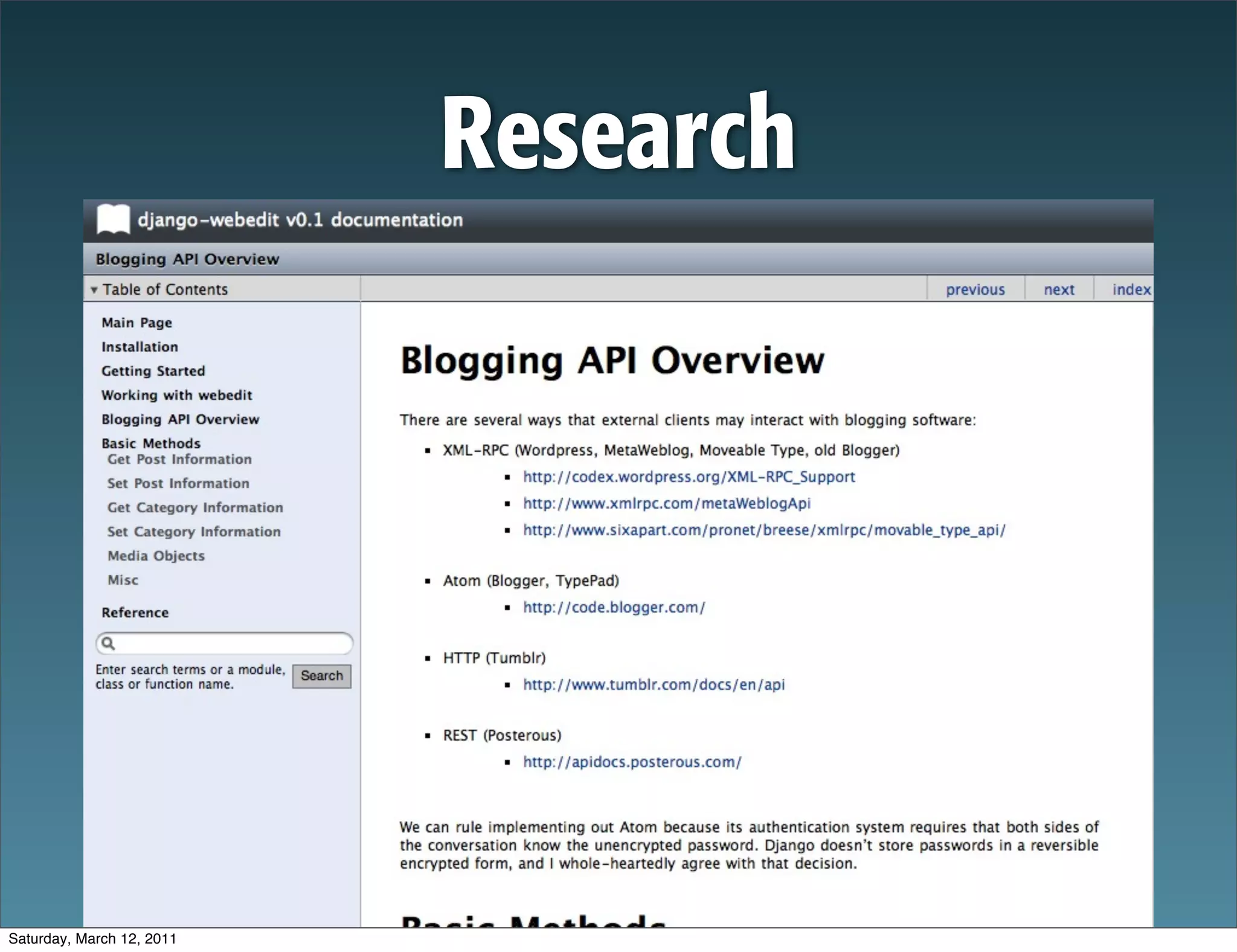Follow the sixapart.com movable_type_api link
1237x952 pixels.
764,530
